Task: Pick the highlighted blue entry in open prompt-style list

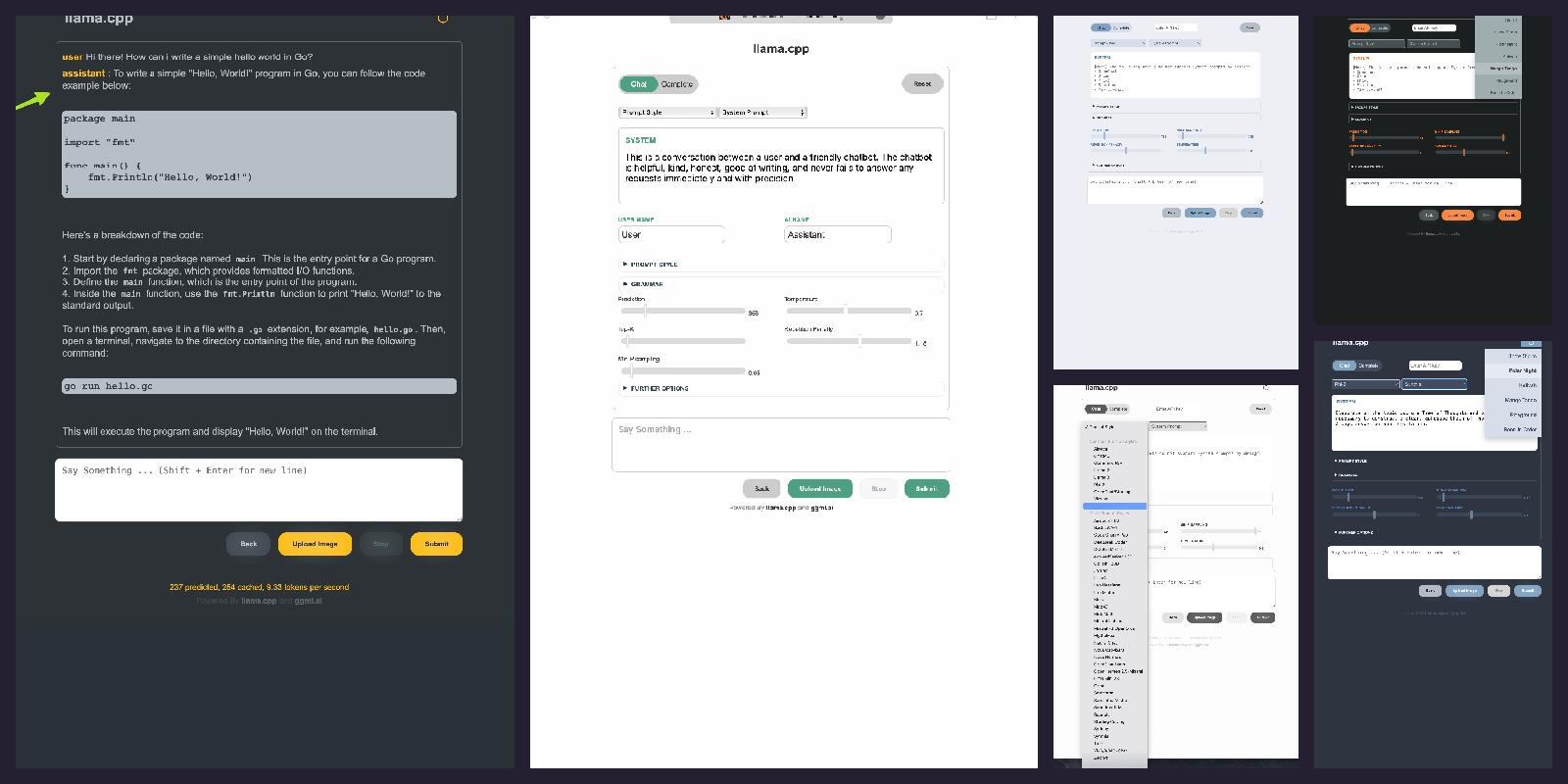Action: [1114, 506]
